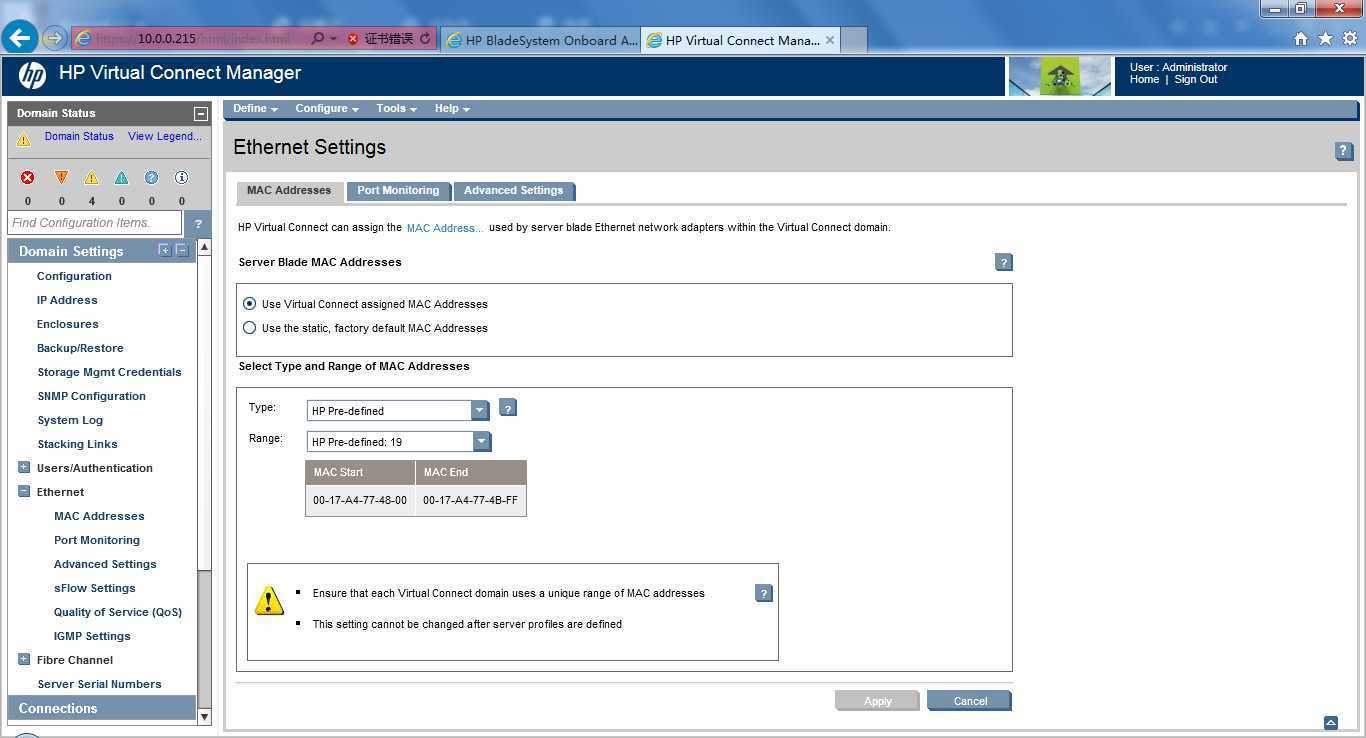
Task: Click the help icon beside the Type dropdown
Action: click(x=507, y=408)
